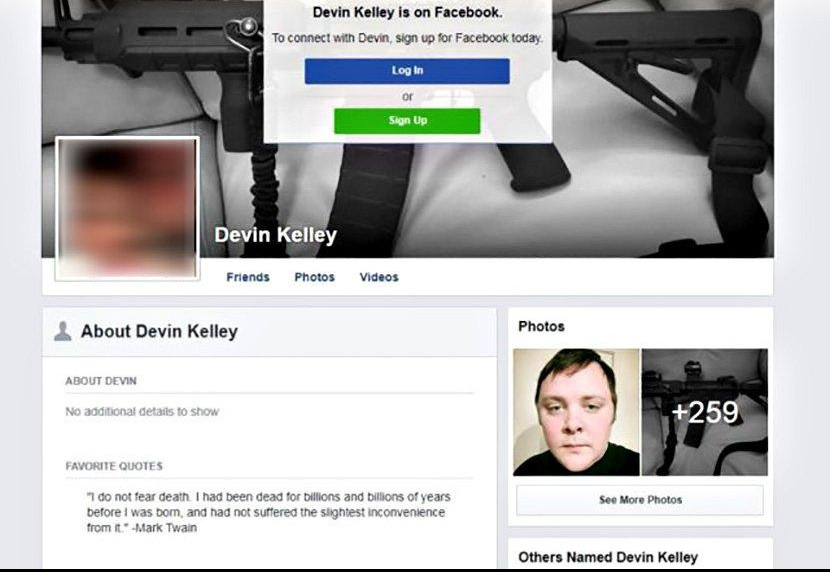Screen dimensions: 830x572
Task: Click the person silhouette icon beside About
Action: (63, 331)
